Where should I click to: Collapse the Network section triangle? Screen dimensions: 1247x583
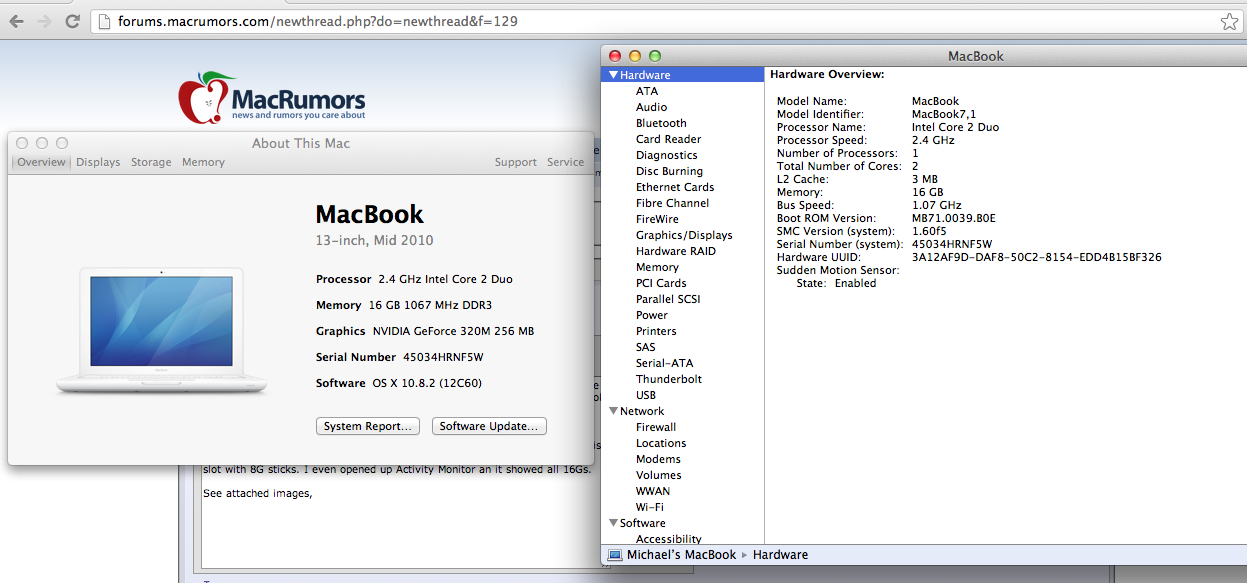point(613,411)
